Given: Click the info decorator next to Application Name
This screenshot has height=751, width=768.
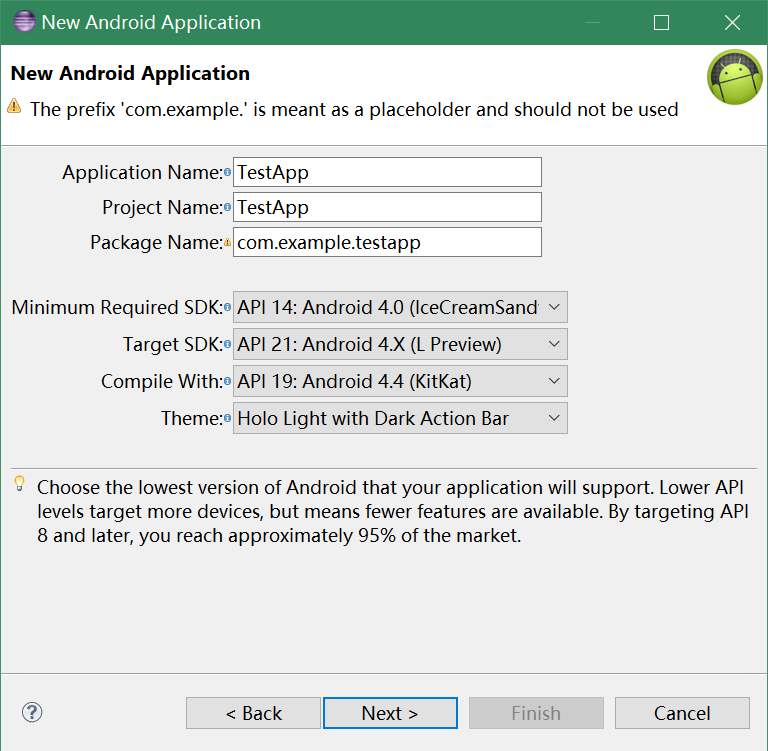Looking at the screenshot, I should point(227,173).
